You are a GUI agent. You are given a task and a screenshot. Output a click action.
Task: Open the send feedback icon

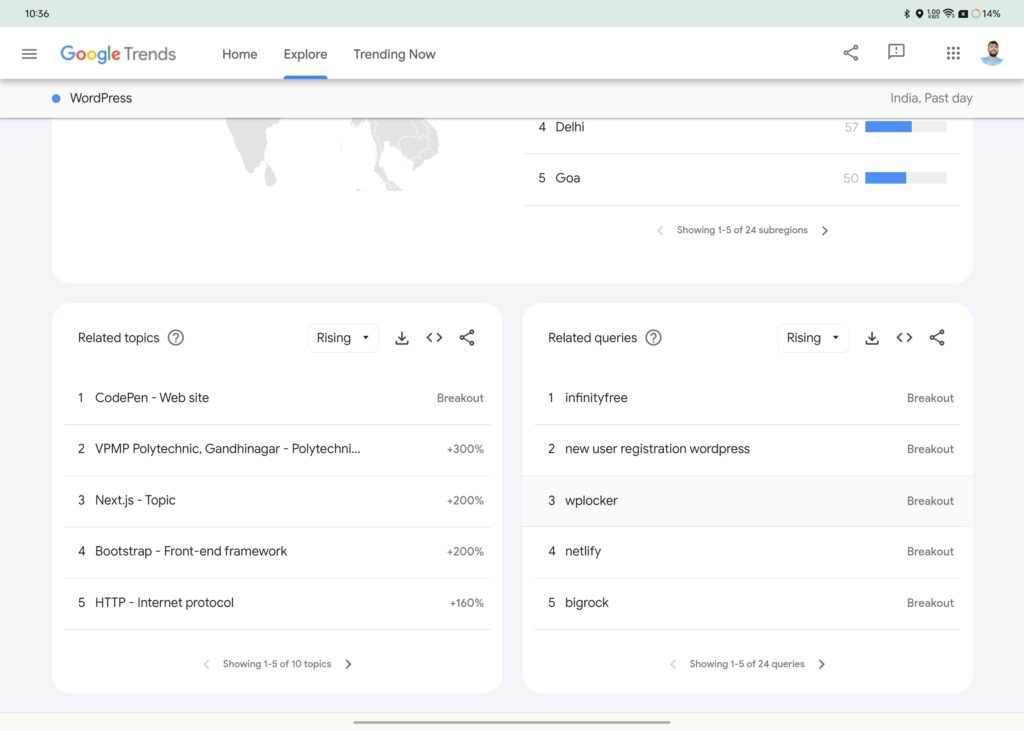coord(896,53)
